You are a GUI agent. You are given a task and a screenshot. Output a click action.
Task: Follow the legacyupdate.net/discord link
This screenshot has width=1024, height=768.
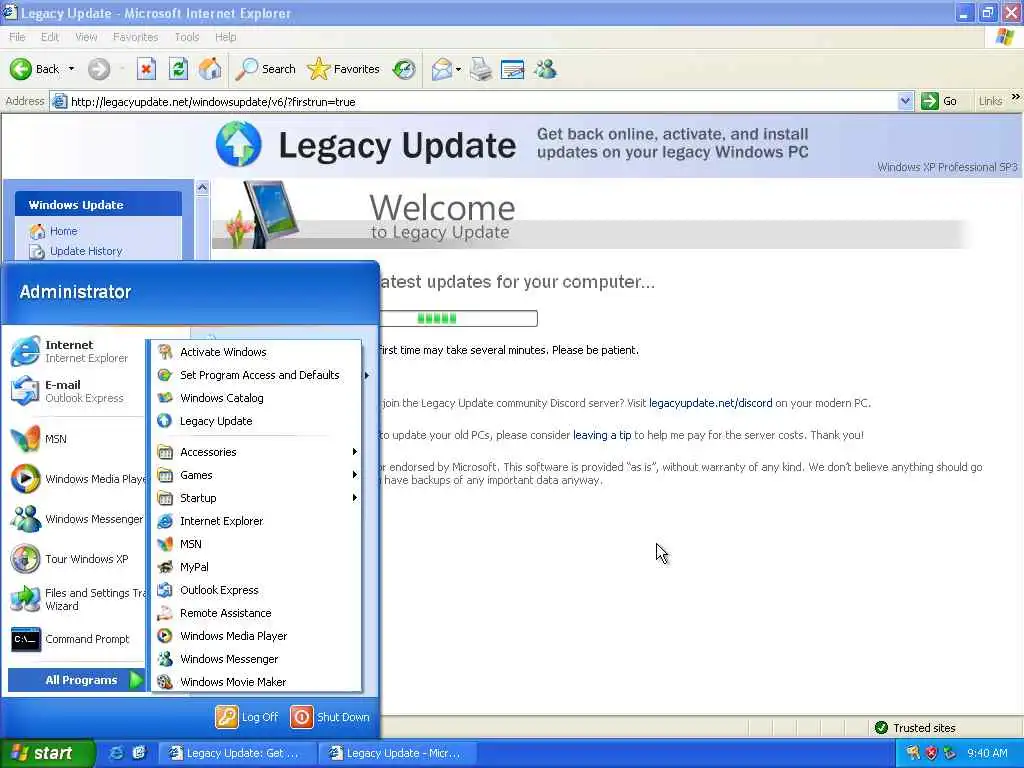pos(711,403)
